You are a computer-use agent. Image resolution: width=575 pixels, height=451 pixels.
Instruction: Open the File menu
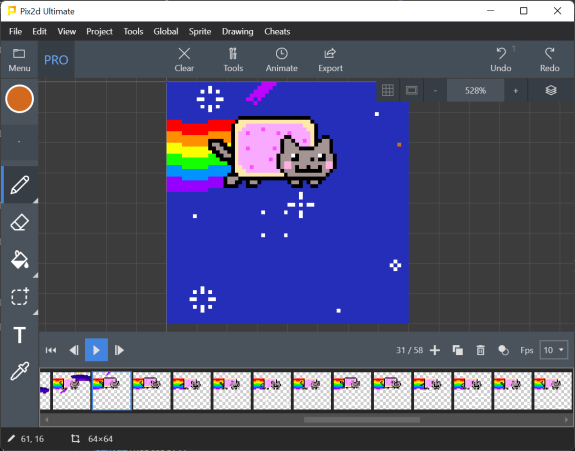point(15,32)
